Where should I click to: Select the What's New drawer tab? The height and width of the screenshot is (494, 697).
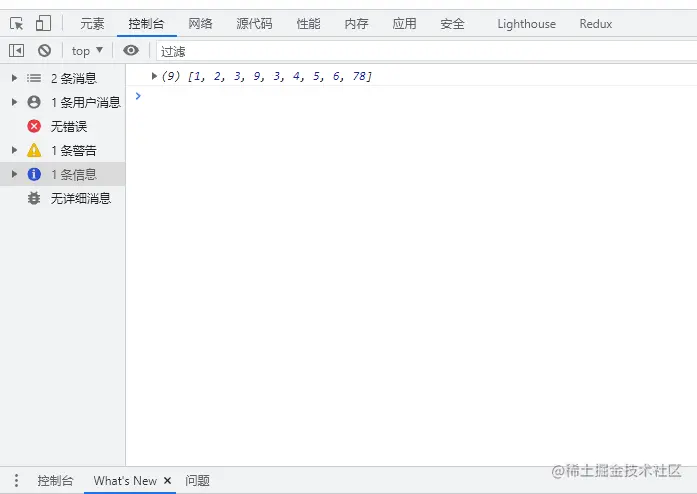[x=125, y=481]
